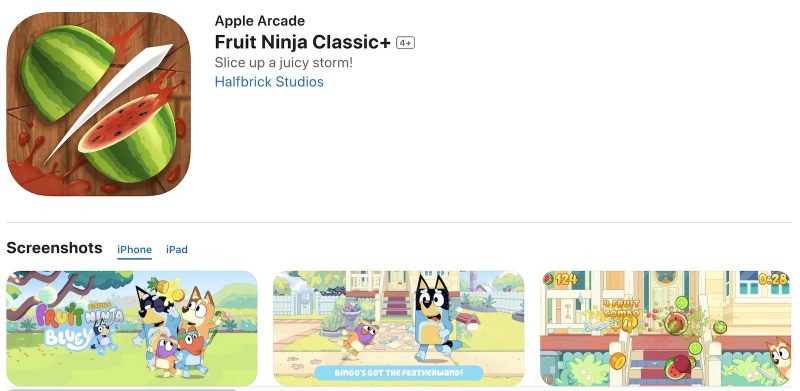Click the sliced orange in the gameplay screenshot
This screenshot has width=800, height=391.
tap(617, 361)
